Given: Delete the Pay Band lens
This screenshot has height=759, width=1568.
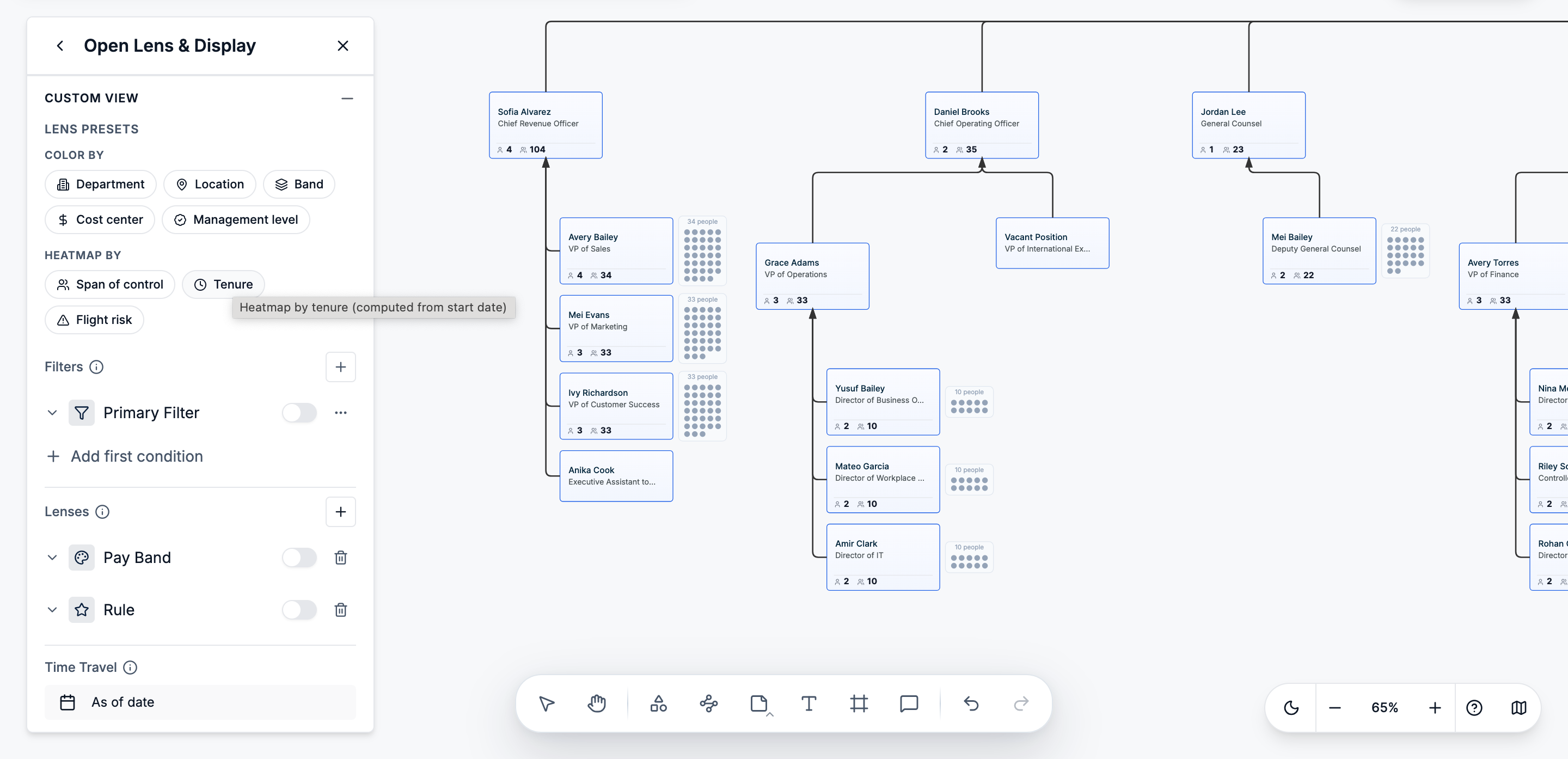Looking at the screenshot, I should click(341, 558).
